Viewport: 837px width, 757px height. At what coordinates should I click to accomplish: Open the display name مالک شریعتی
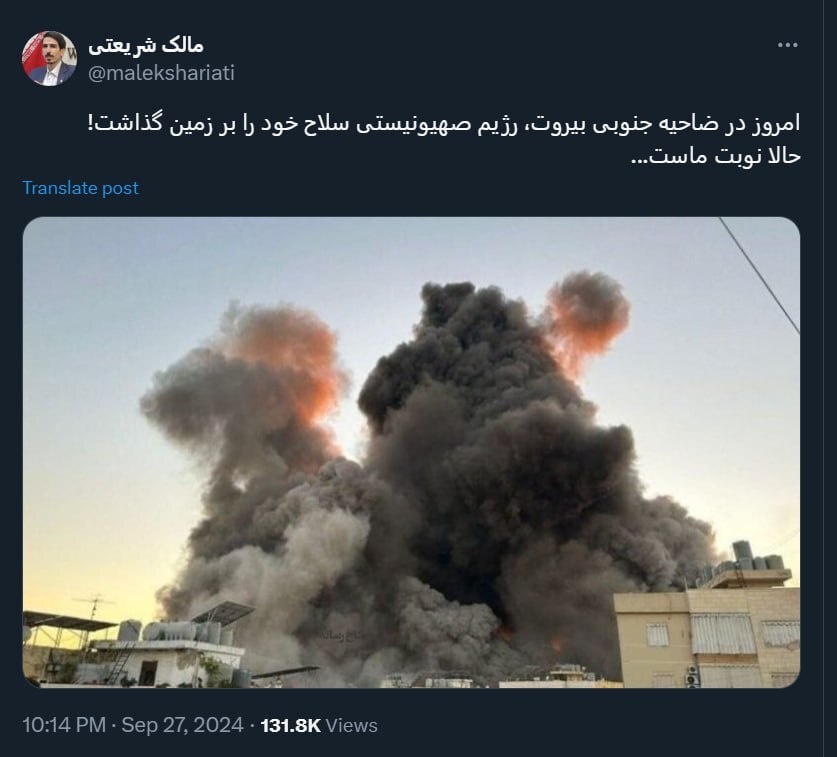coord(146,45)
